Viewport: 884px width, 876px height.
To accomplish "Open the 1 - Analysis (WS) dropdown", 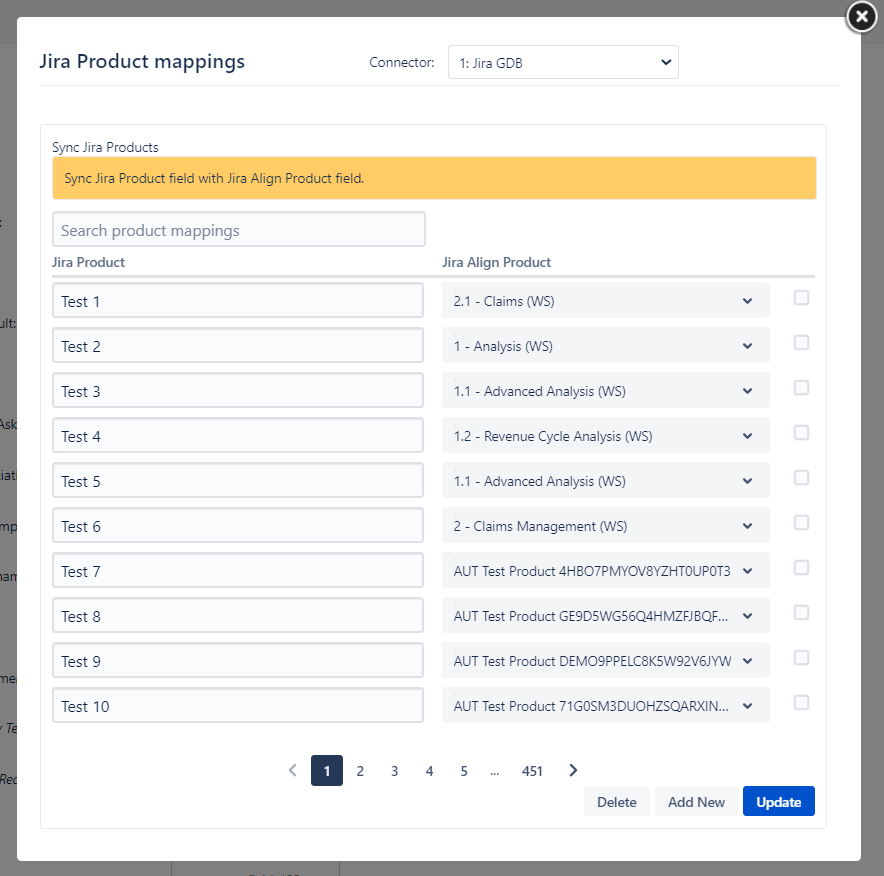I will 605,346.
